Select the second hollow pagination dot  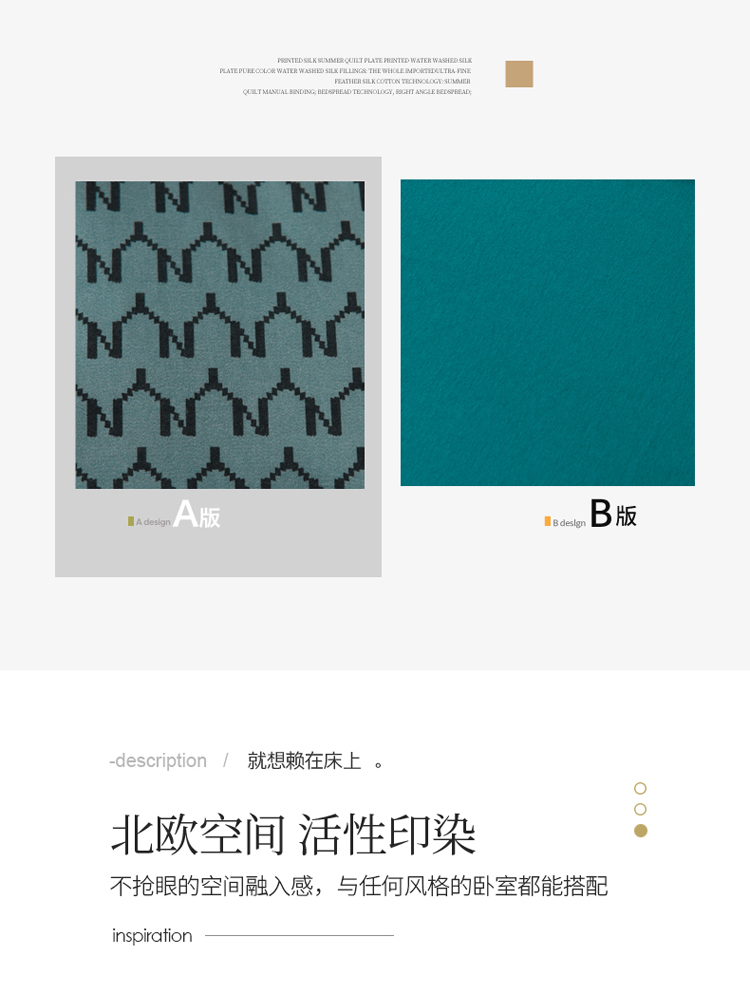pyautogui.click(x=640, y=809)
